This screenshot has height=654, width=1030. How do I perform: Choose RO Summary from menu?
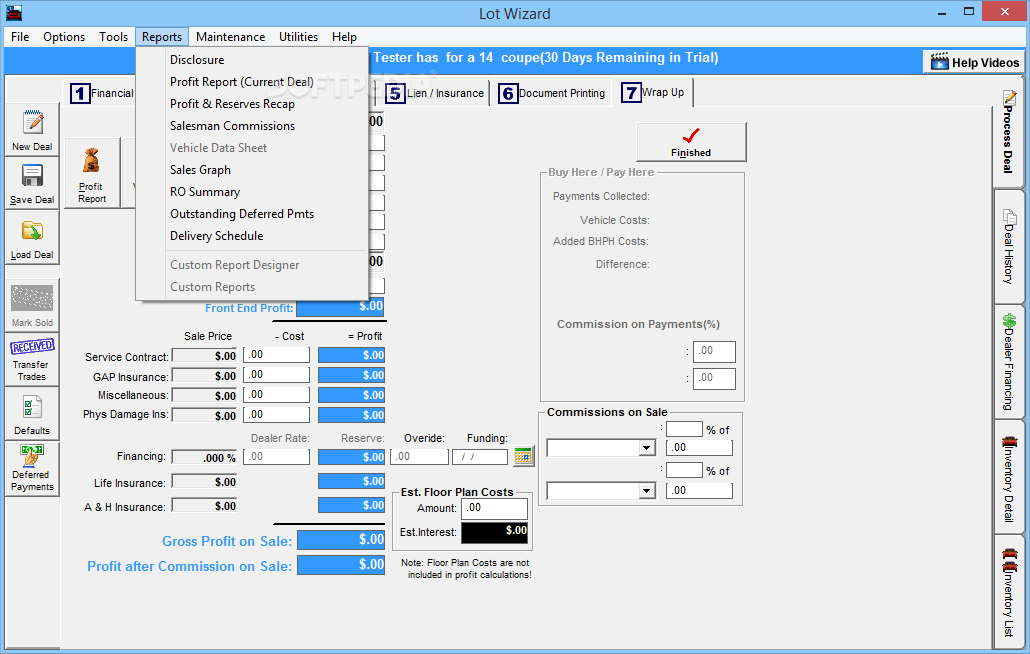coord(252,192)
